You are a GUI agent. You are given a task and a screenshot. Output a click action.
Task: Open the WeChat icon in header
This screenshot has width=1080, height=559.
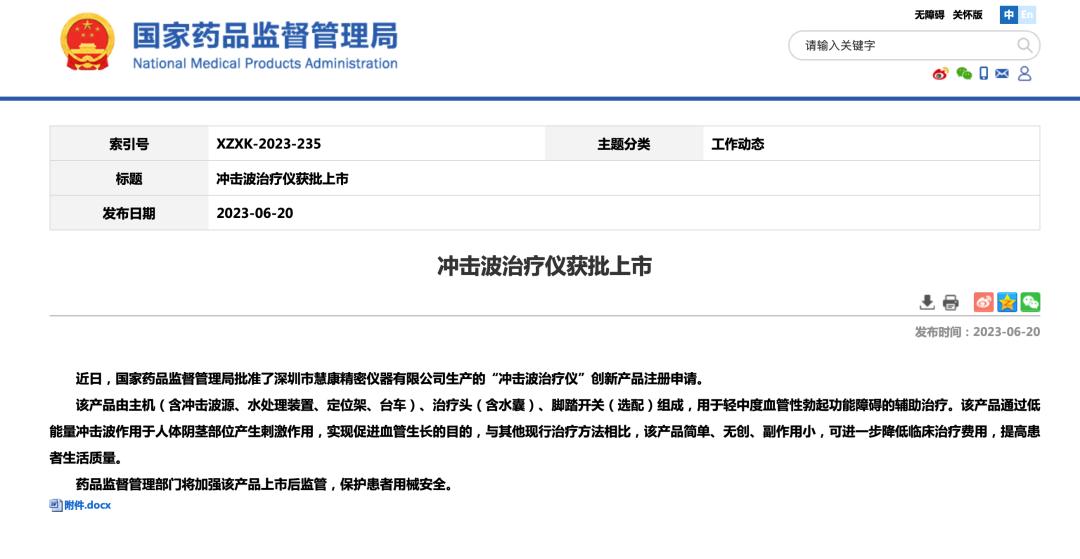pyautogui.click(x=964, y=74)
